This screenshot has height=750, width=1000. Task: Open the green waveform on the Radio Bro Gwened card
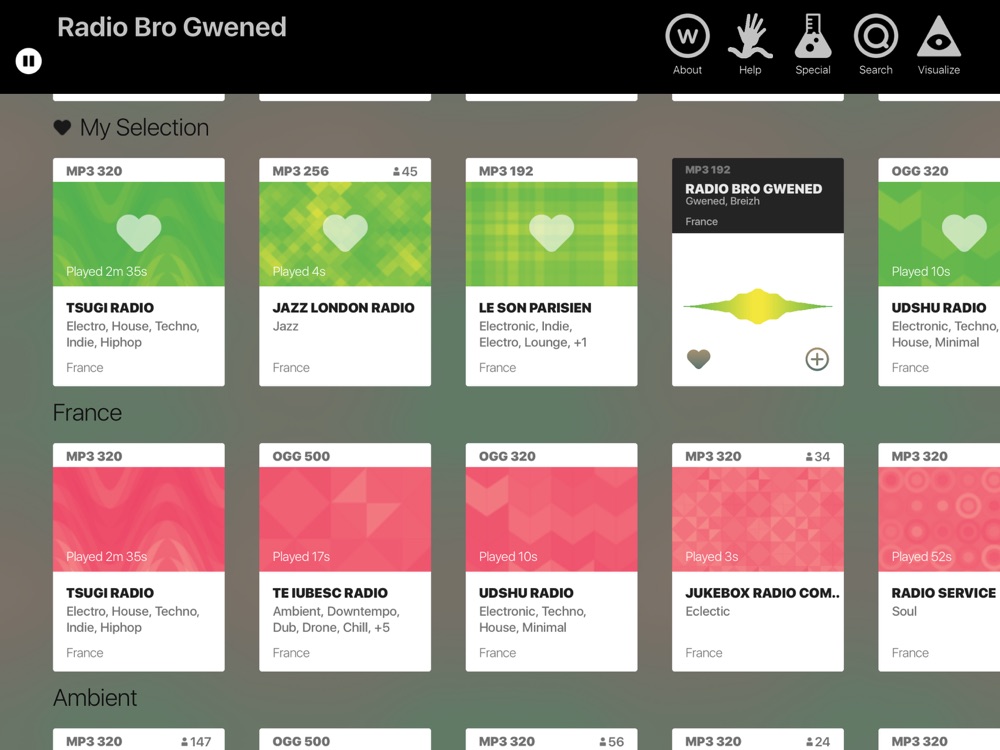pyautogui.click(x=758, y=306)
